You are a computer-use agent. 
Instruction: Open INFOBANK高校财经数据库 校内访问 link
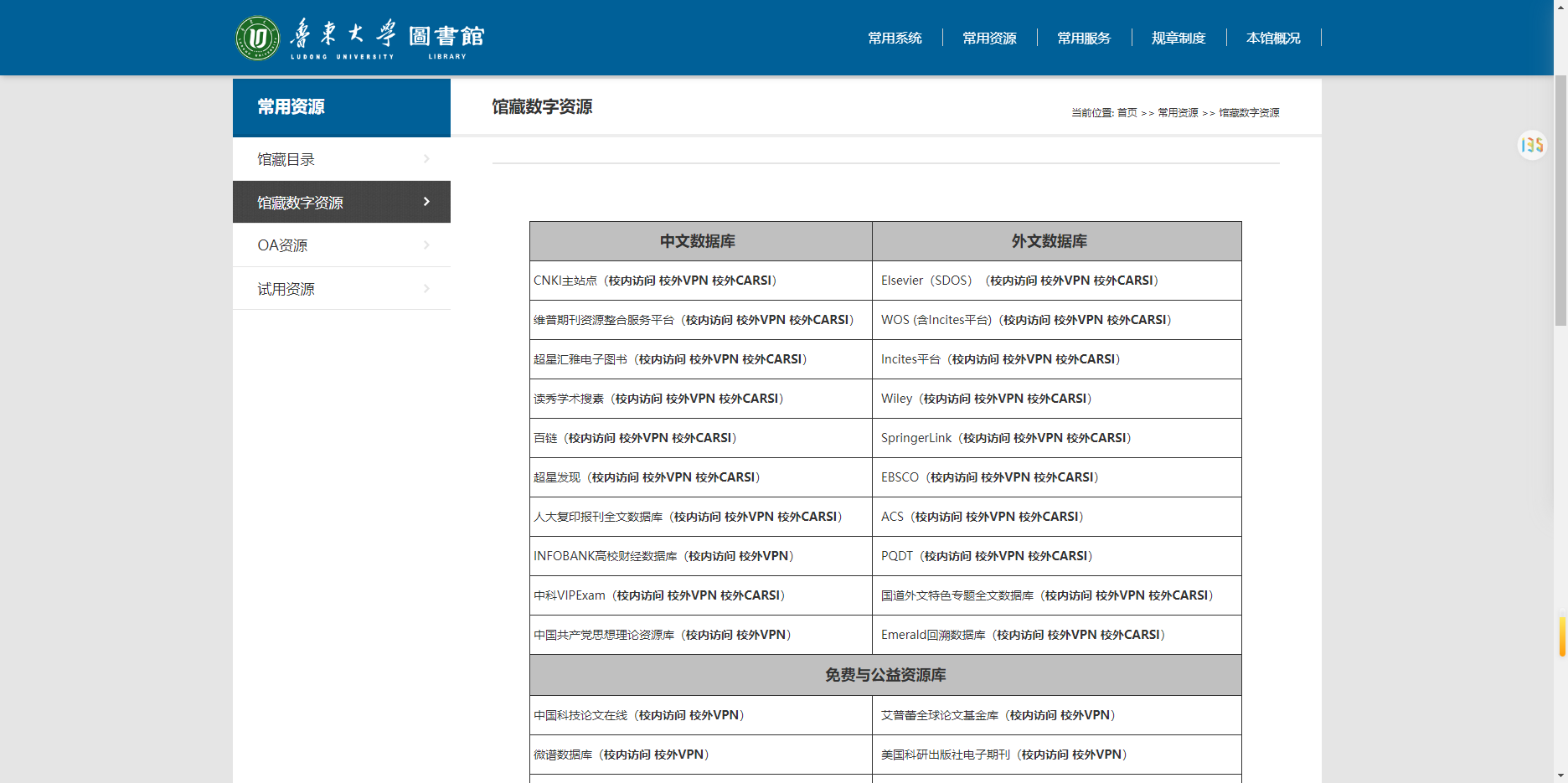[x=712, y=556]
